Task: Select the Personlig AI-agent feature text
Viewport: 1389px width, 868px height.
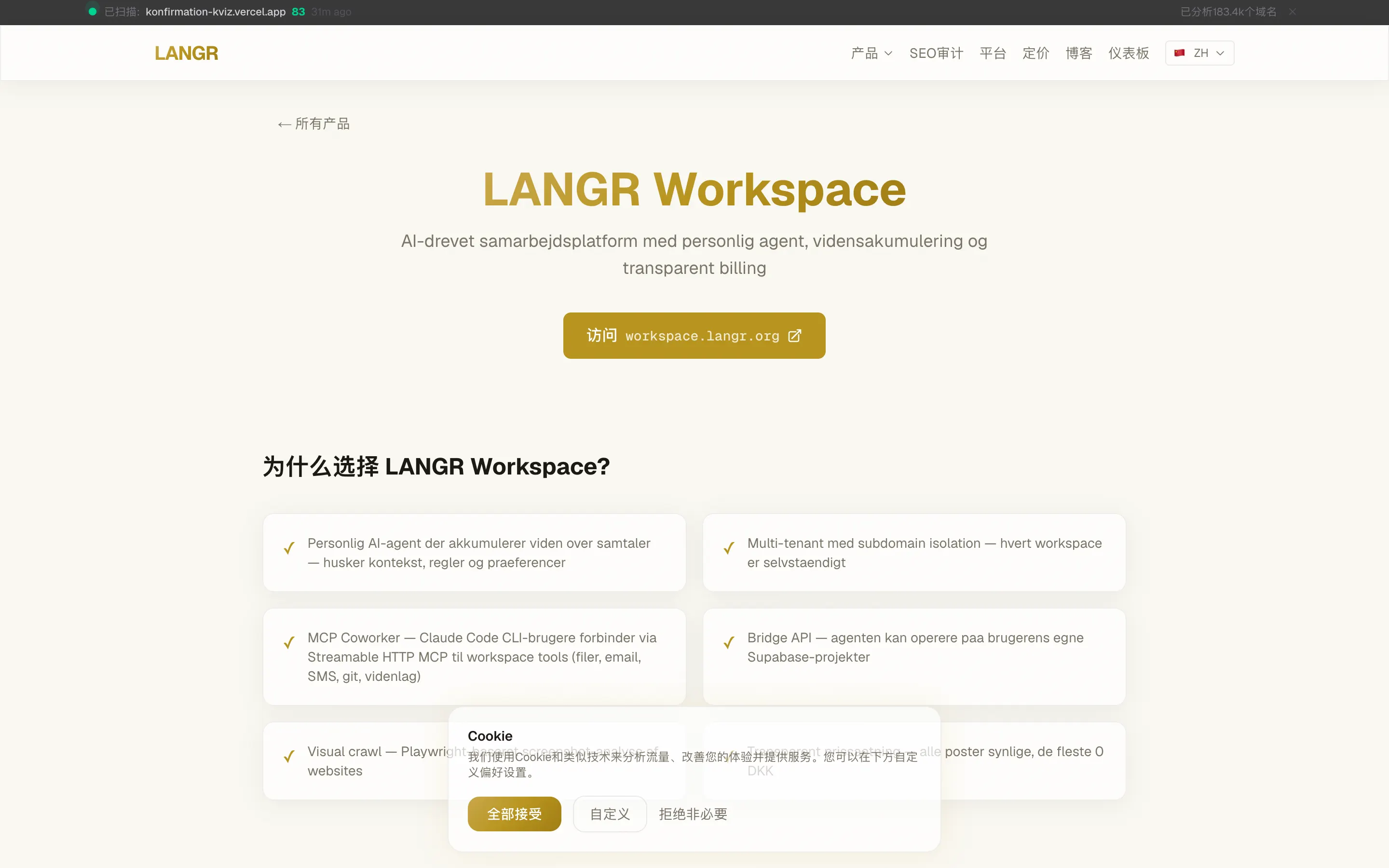Action: point(479,552)
